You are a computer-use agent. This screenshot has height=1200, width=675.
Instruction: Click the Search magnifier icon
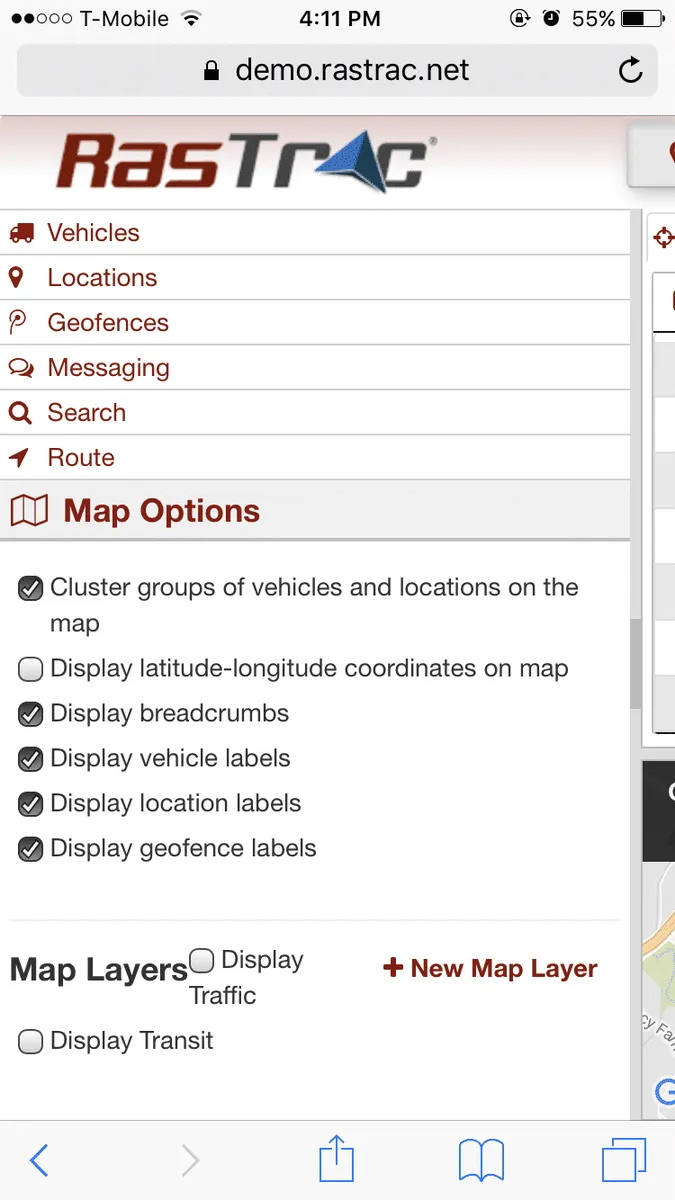19,413
